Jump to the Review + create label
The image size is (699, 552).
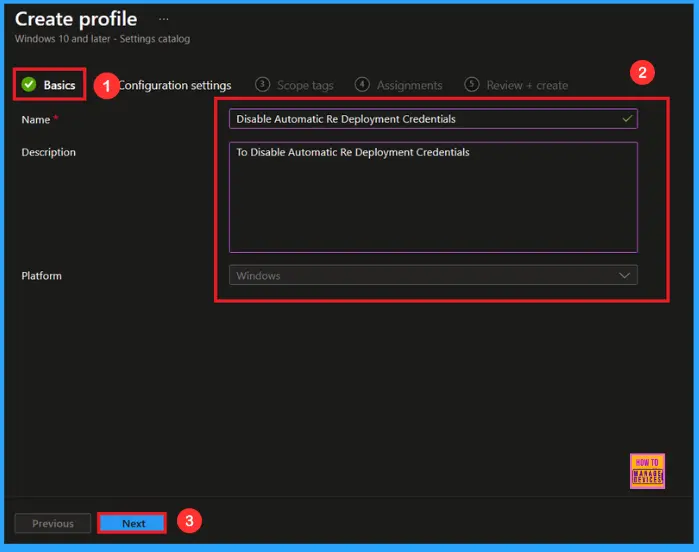pyautogui.click(x=527, y=85)
